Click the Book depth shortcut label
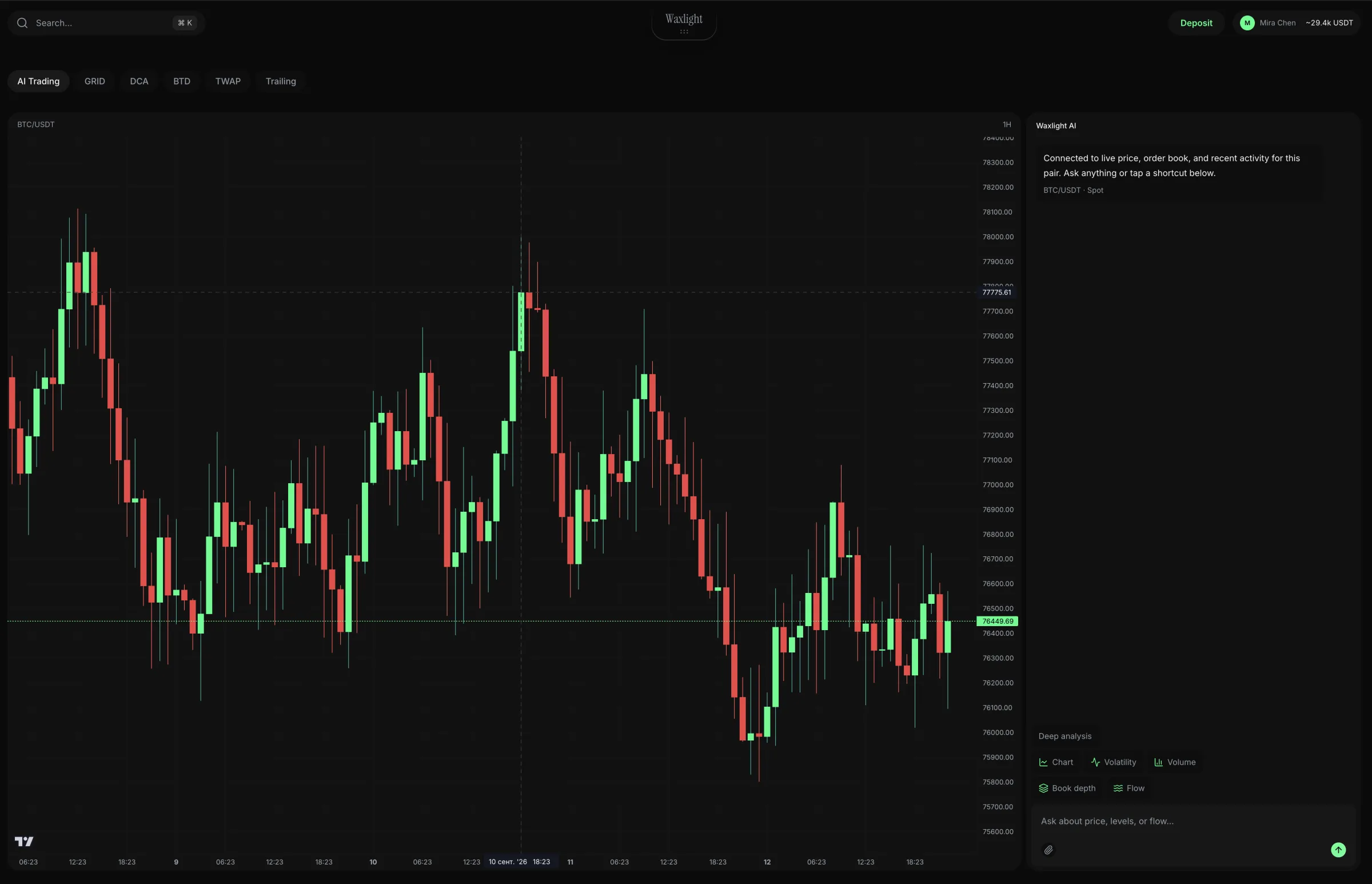1372x884 pixels. [1074, 788]
